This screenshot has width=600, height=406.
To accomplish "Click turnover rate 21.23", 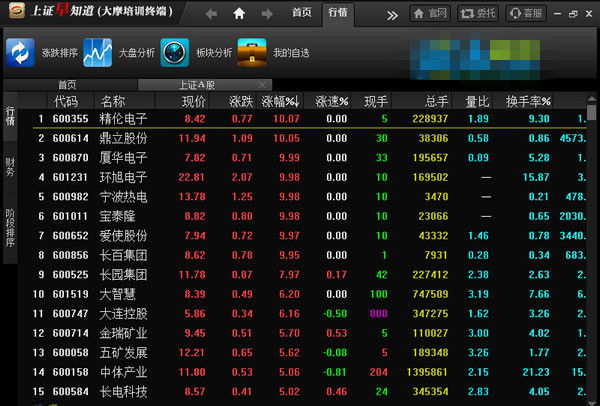I will click(x=536, y=372).
